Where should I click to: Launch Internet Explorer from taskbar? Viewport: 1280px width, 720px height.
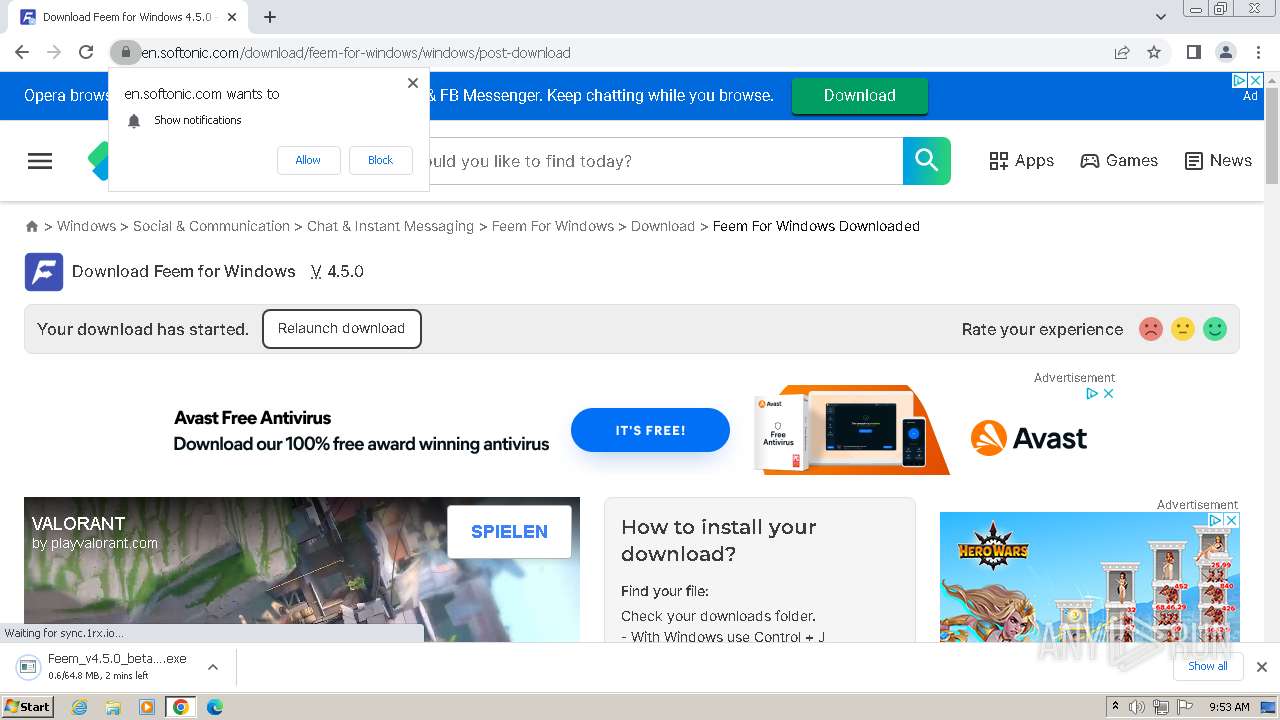(x=79, y=707)
